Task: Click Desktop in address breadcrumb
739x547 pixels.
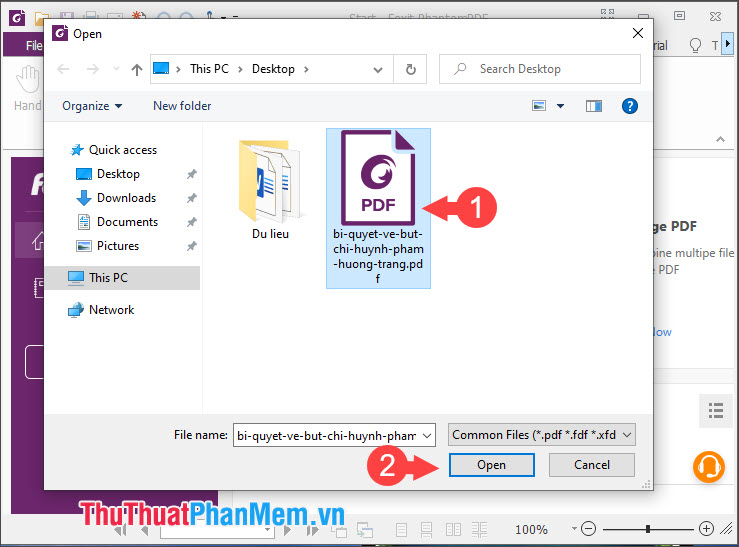Action: pyautogui.click(x=273, y=69)
